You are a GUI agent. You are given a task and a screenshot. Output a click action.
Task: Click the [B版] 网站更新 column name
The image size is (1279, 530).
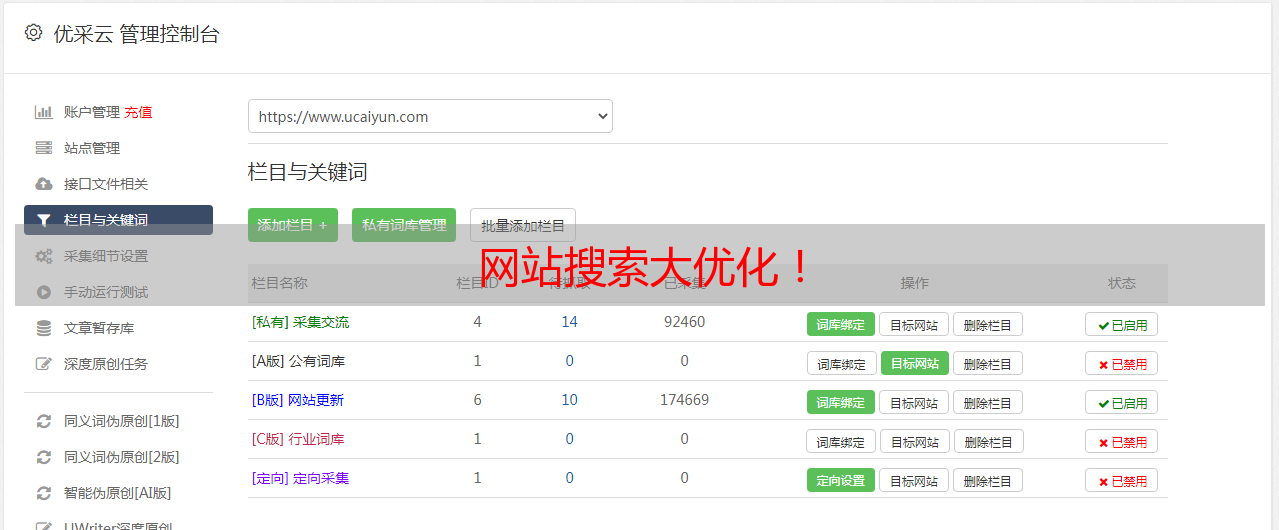(298, 400)
